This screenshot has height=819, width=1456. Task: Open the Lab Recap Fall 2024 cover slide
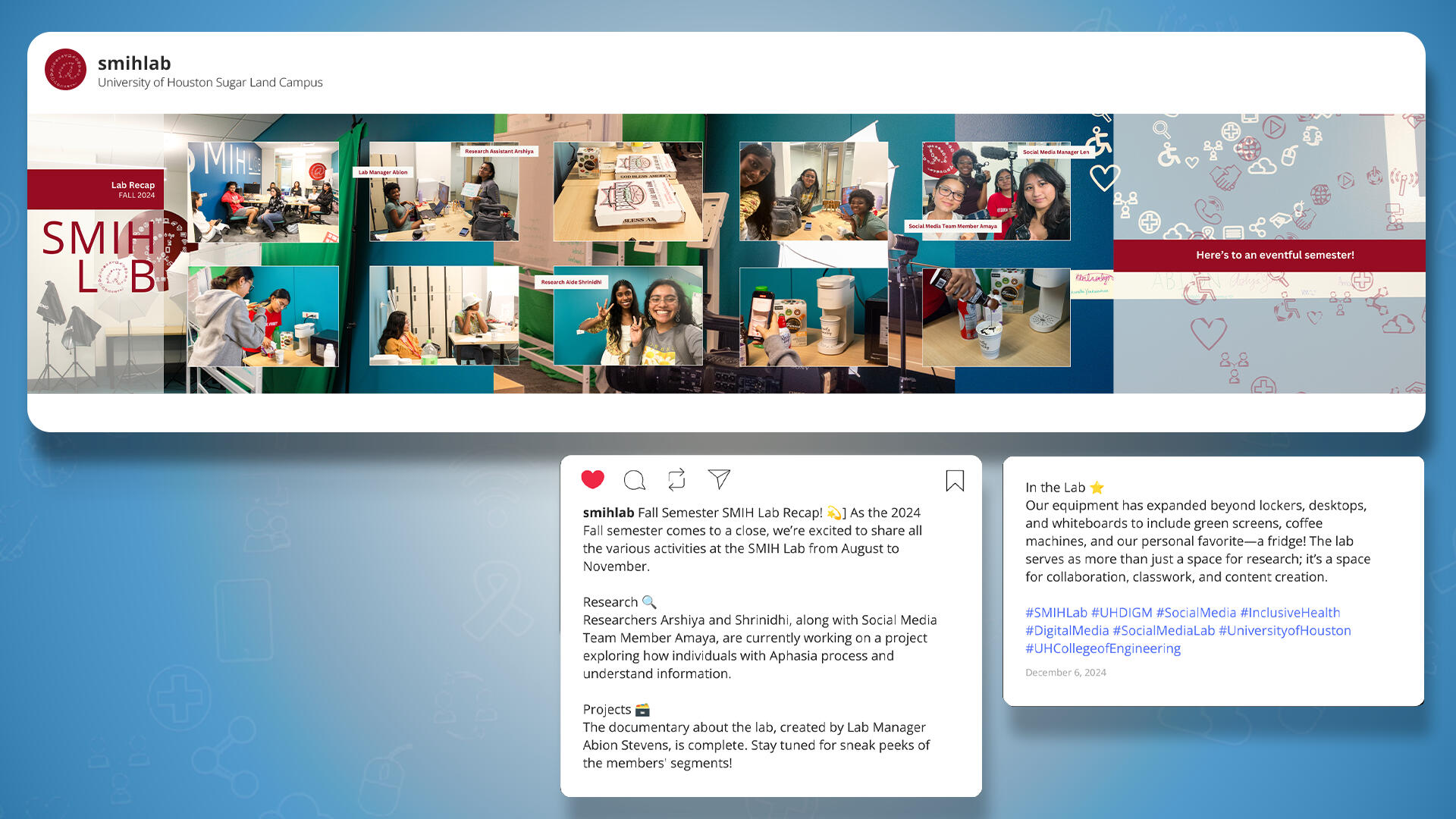tap(96, 253)
